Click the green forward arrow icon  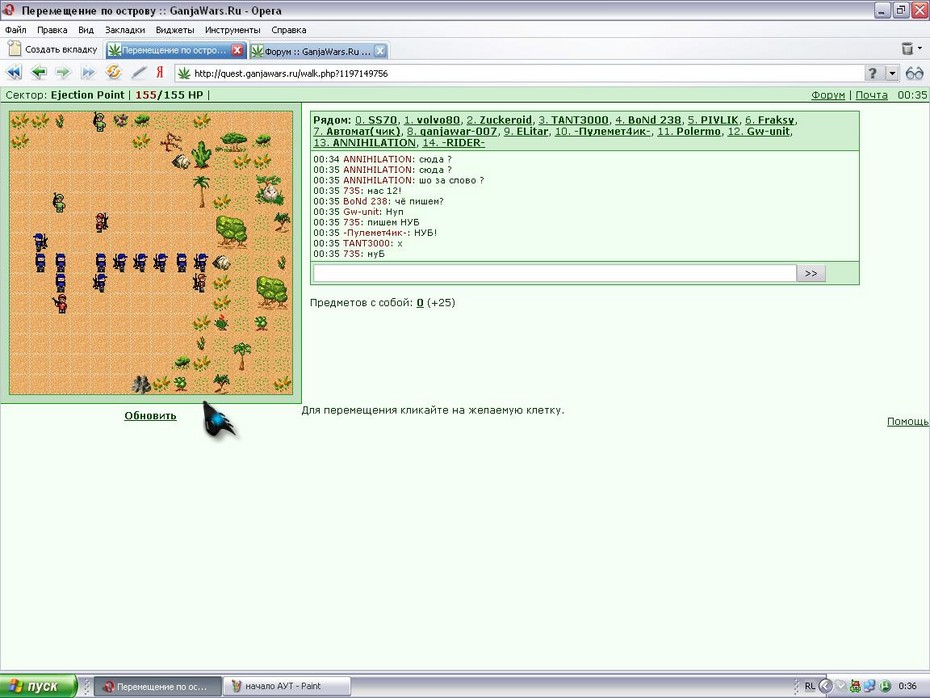[63, 73]
